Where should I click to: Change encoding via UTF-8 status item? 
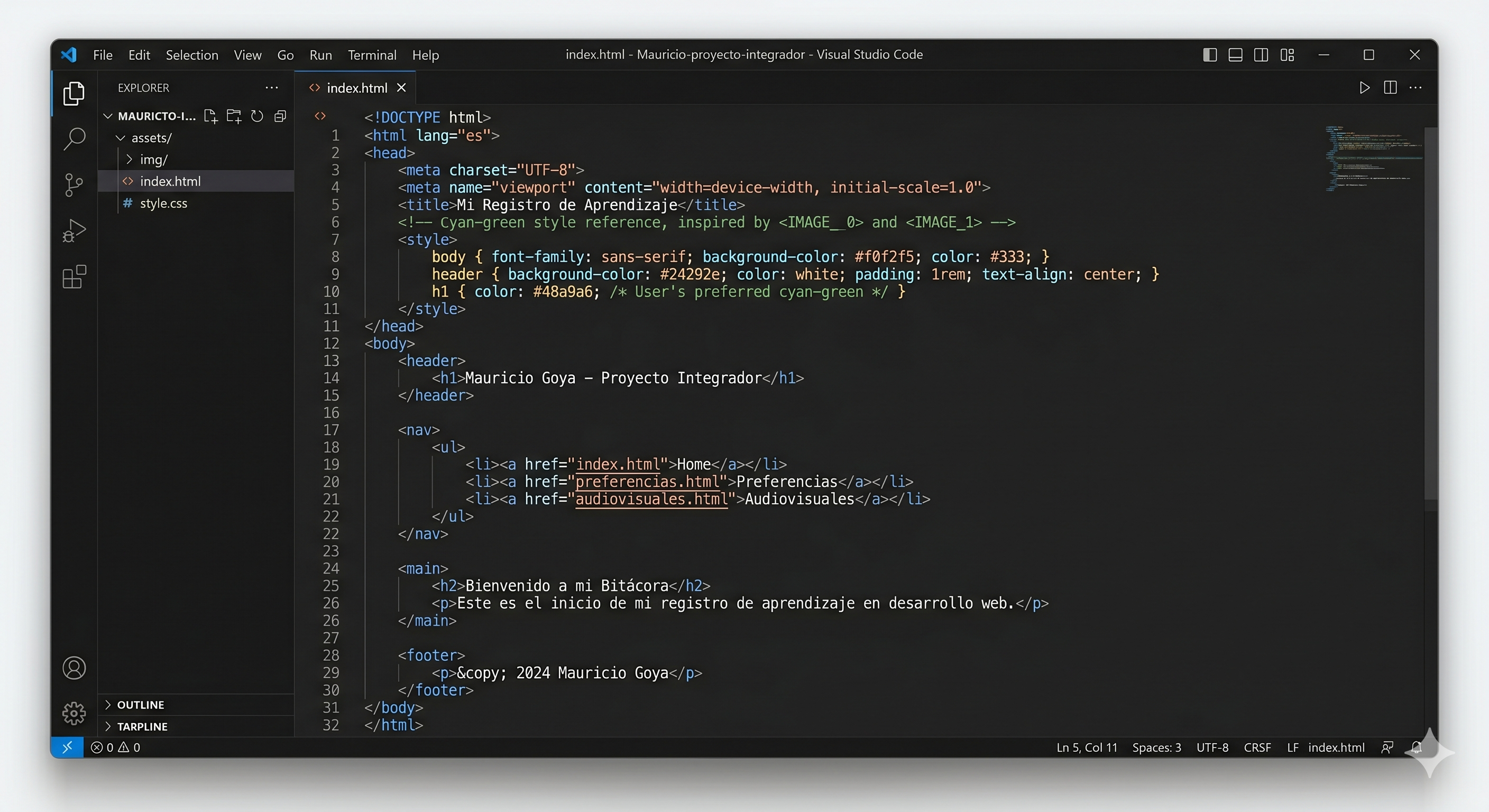pyautogui.click(x=1212, y=748)
